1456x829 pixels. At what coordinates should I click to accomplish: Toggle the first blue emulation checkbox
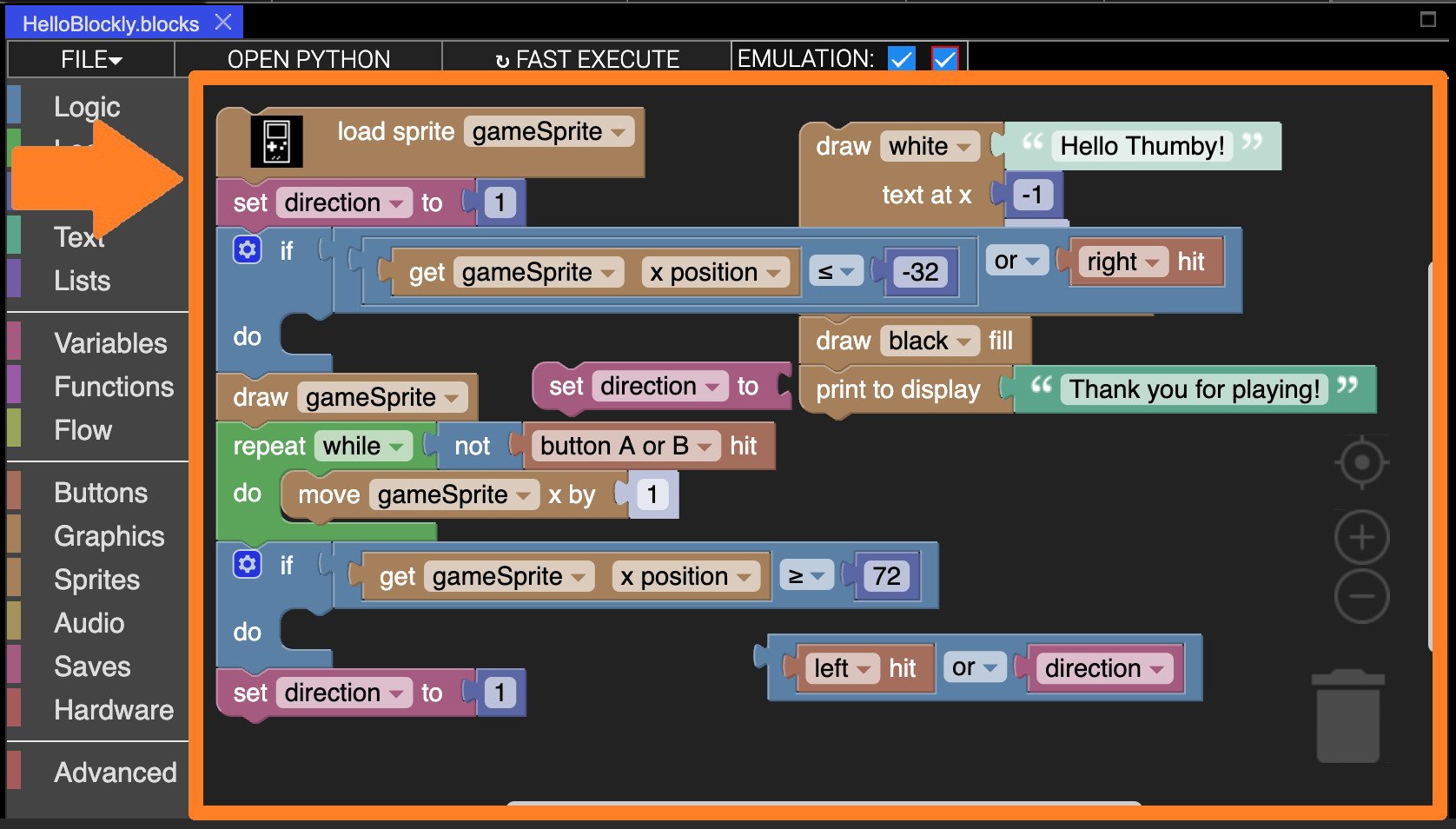pos(902,59)
